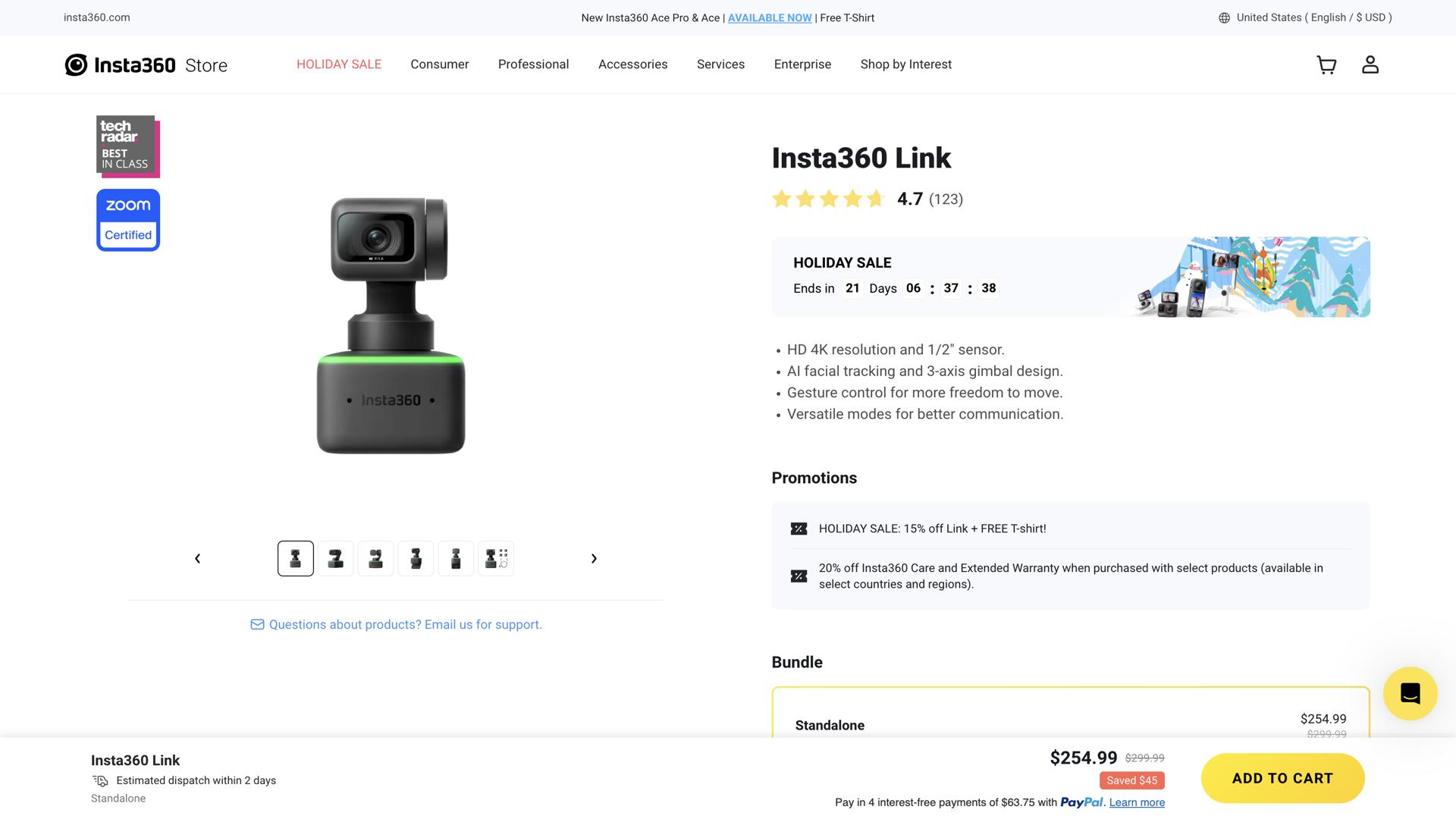Open the PayPal Learn more link
The image size is (1456, 819).
click(x=1136, y=802)
